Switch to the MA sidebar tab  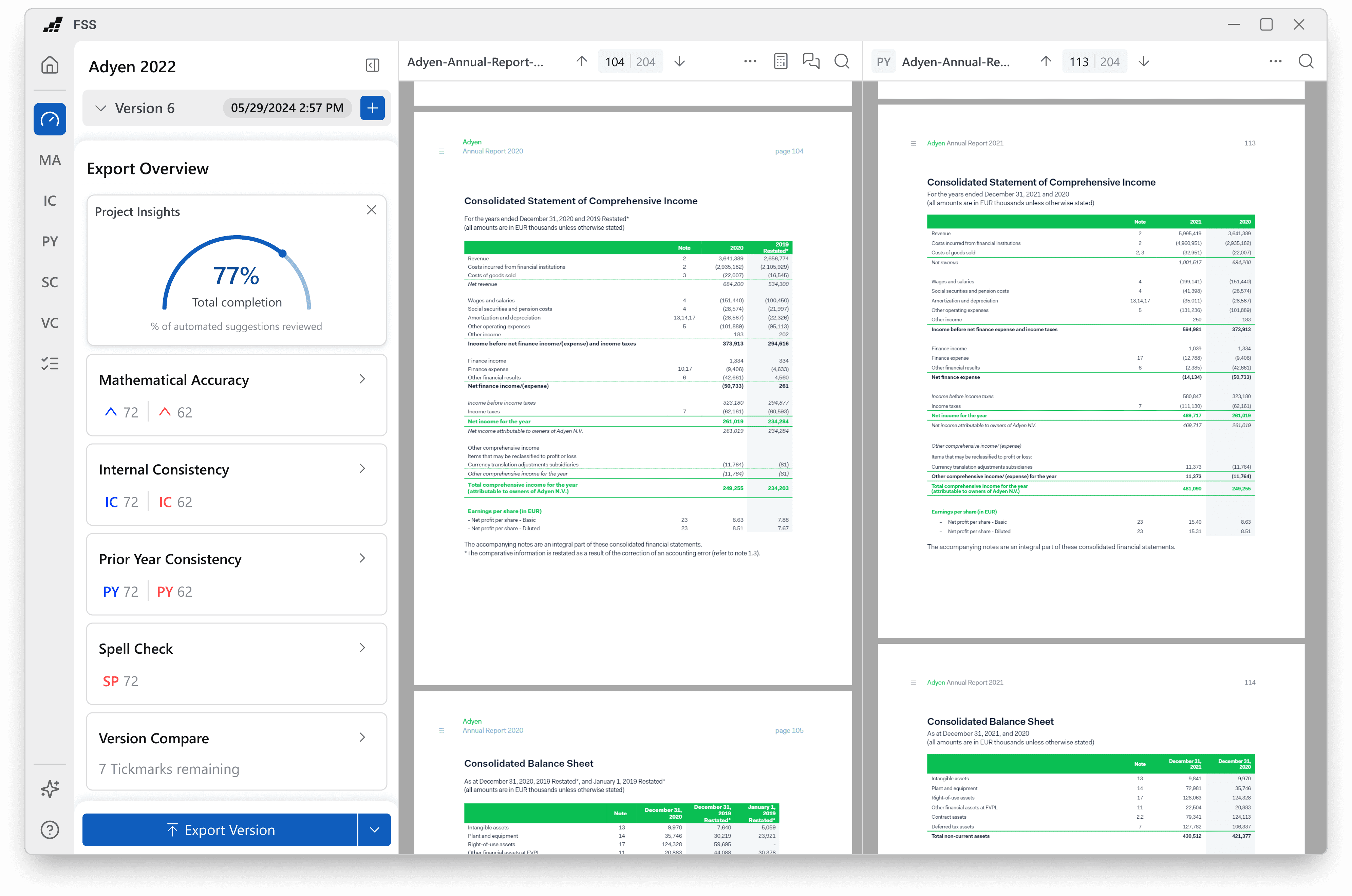(x=50, y=161)
